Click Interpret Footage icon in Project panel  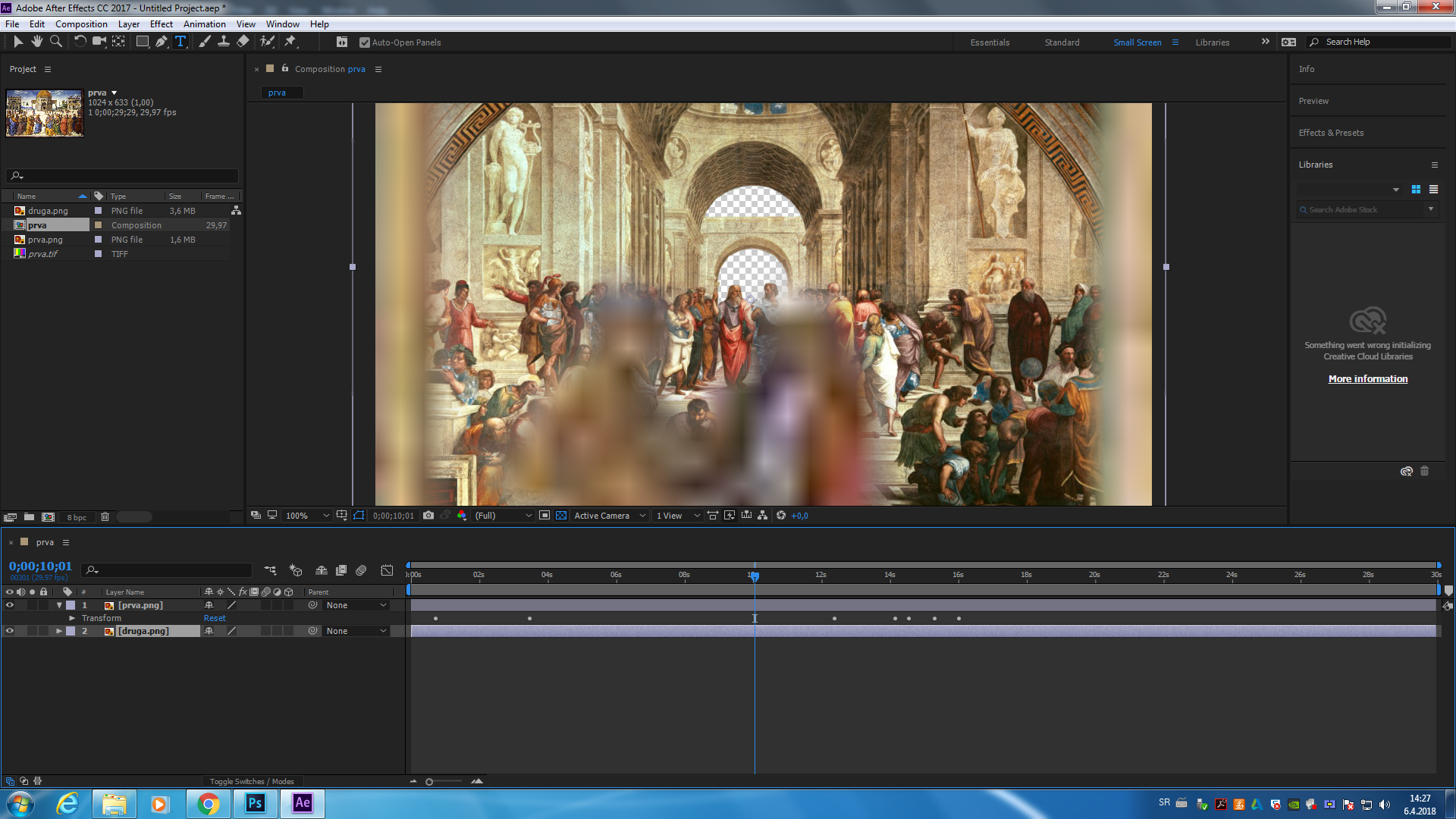(10, 517)
